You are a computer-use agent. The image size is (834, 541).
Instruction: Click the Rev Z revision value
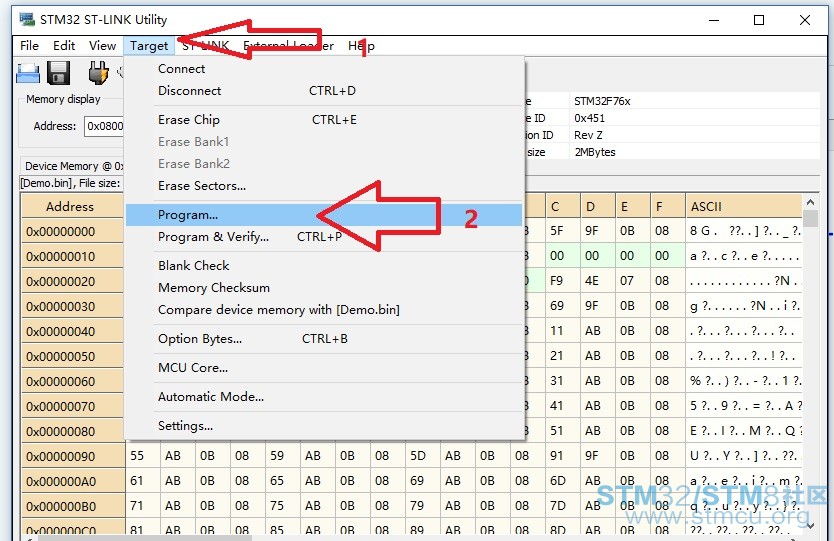588,135
